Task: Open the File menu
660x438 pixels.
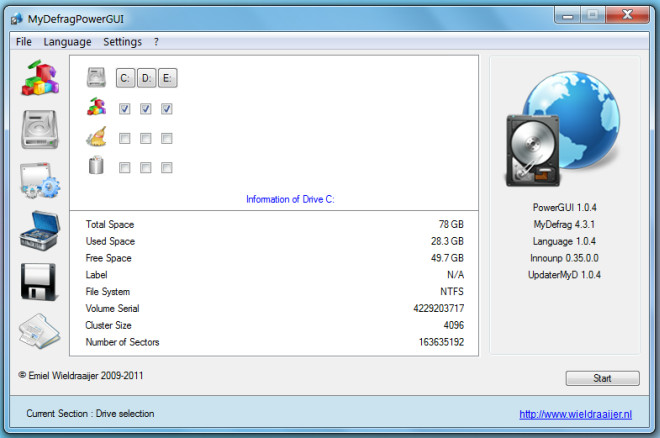Action: (x=24, y=42)
